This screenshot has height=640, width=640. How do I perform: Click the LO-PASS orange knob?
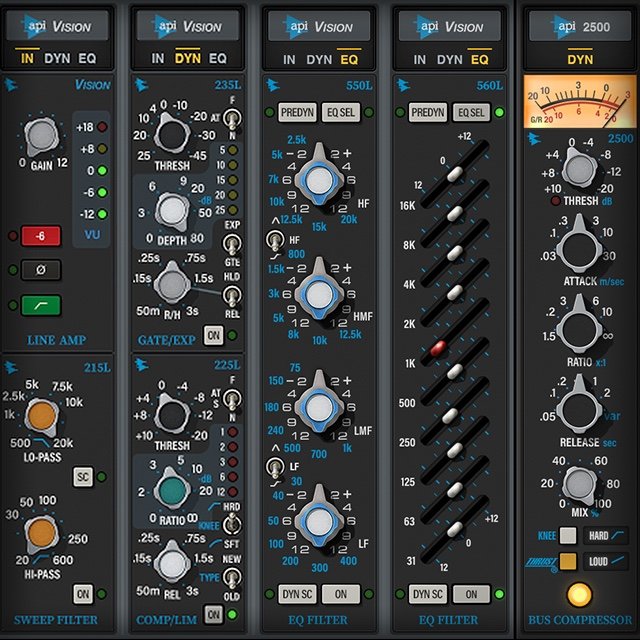tap(42, 415)
